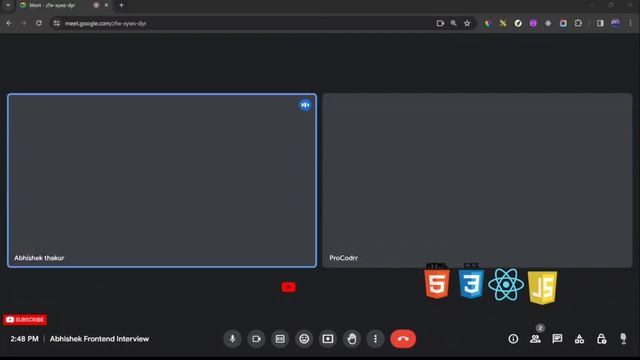Viewport: 640px width, 360px height.
Task: Open the More options three-dot menu
Action: (x=376, y=339)
